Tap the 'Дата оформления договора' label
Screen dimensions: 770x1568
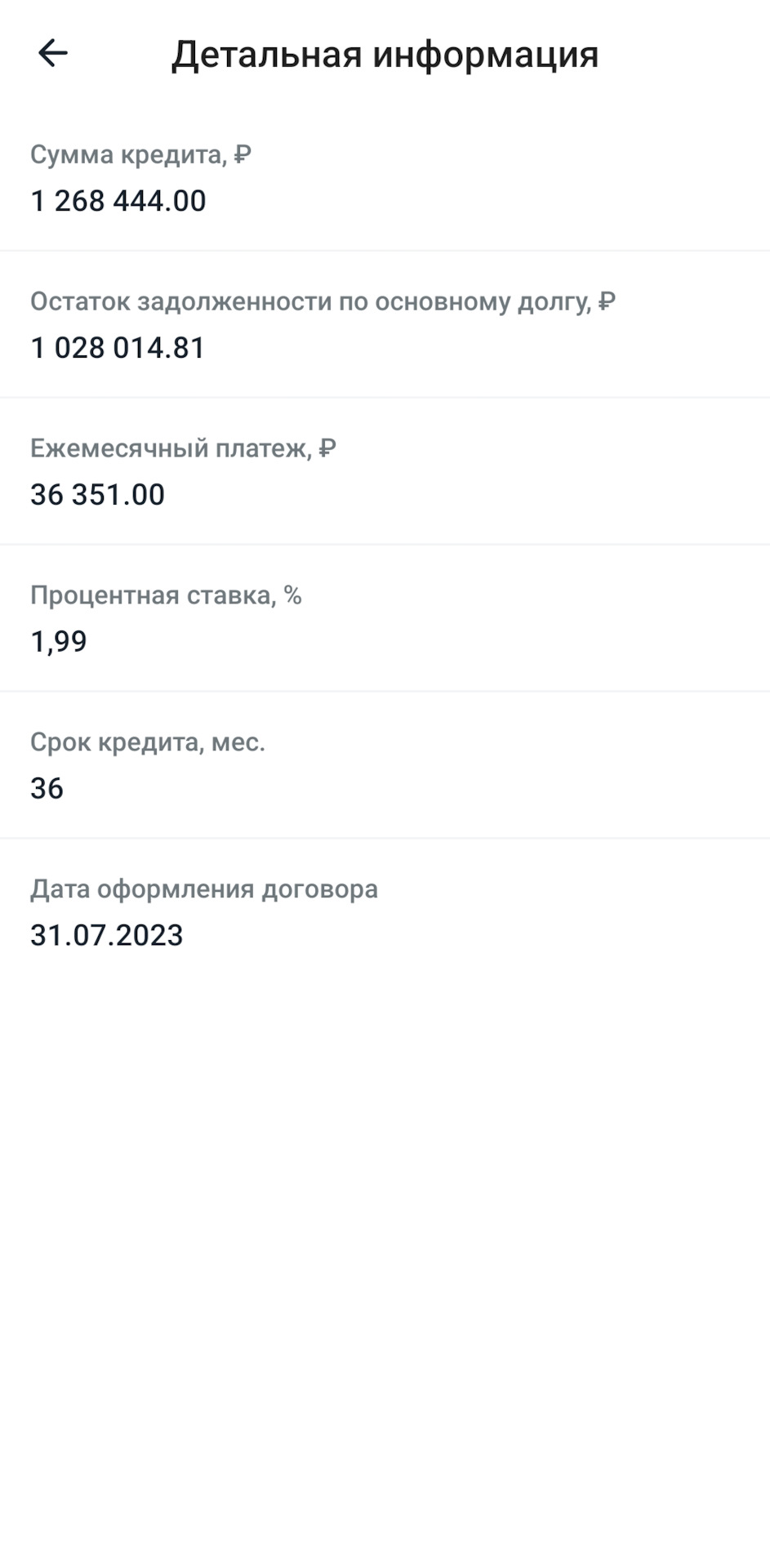[204, 889]
